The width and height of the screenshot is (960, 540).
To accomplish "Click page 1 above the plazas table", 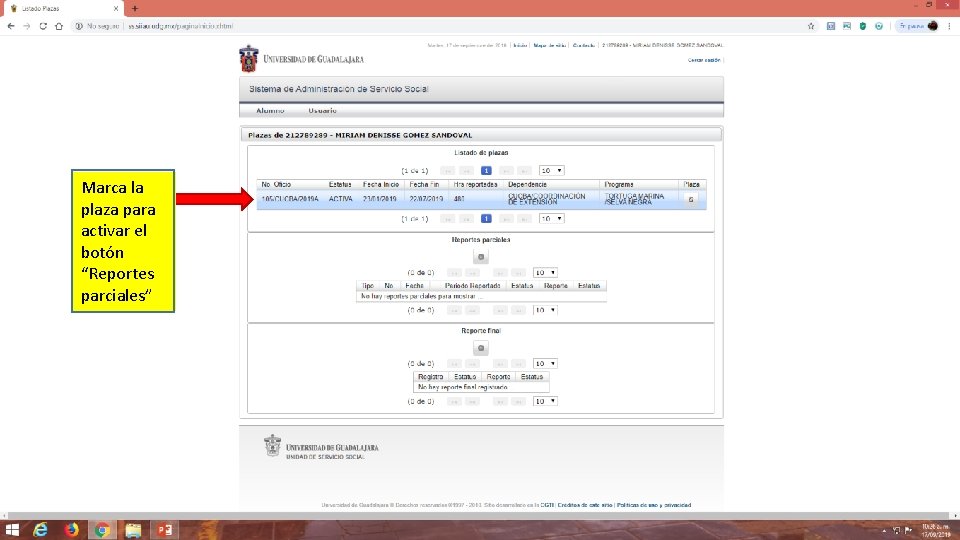I will click(x=486, y=170).
